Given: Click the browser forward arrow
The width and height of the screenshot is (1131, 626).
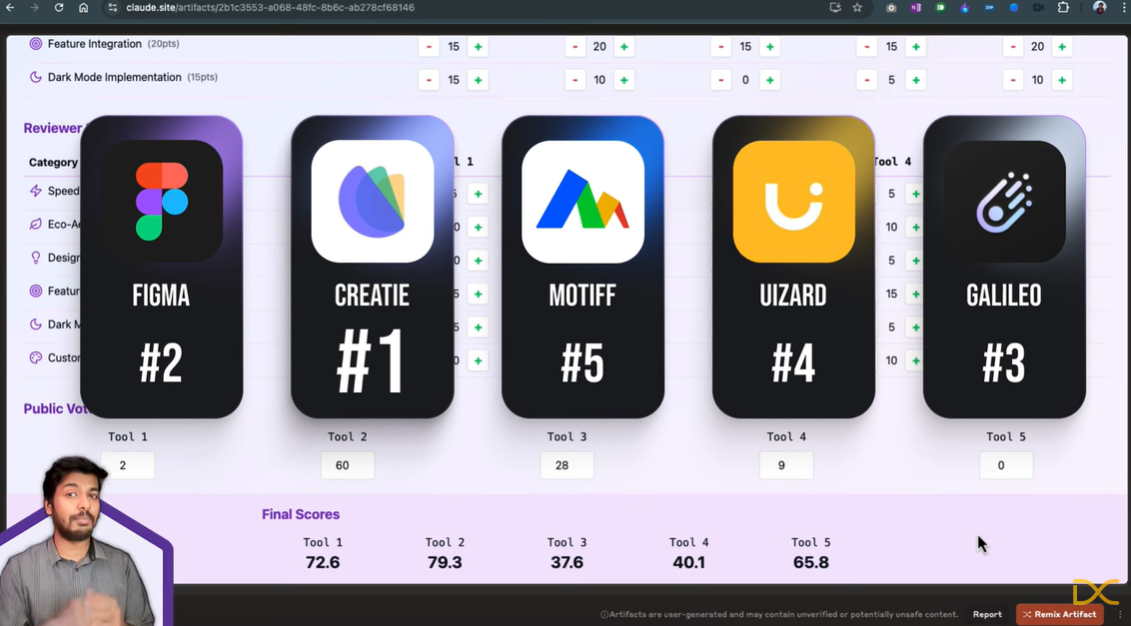Looking at the screenshot, I should click(35, 7).
